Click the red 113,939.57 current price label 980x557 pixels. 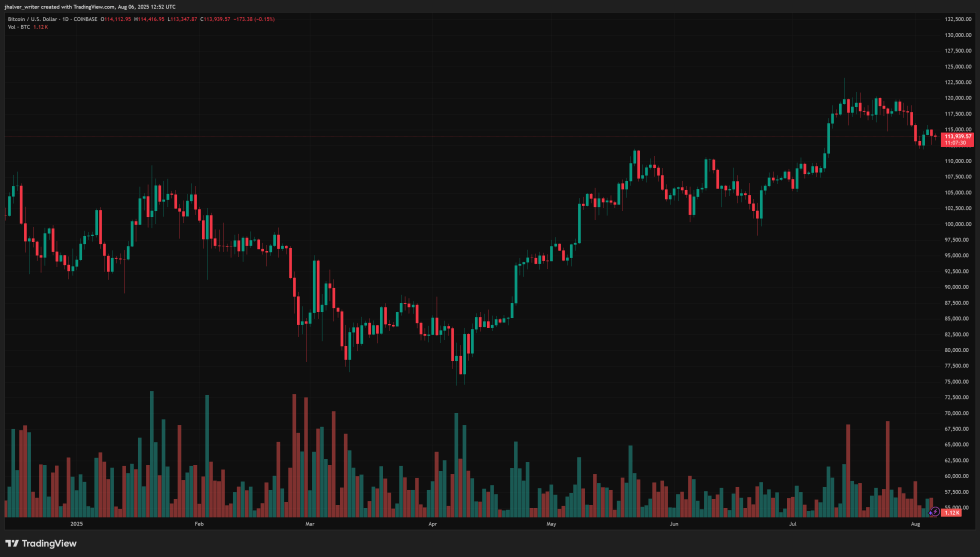pyautogui.click(x=959, y=135)
